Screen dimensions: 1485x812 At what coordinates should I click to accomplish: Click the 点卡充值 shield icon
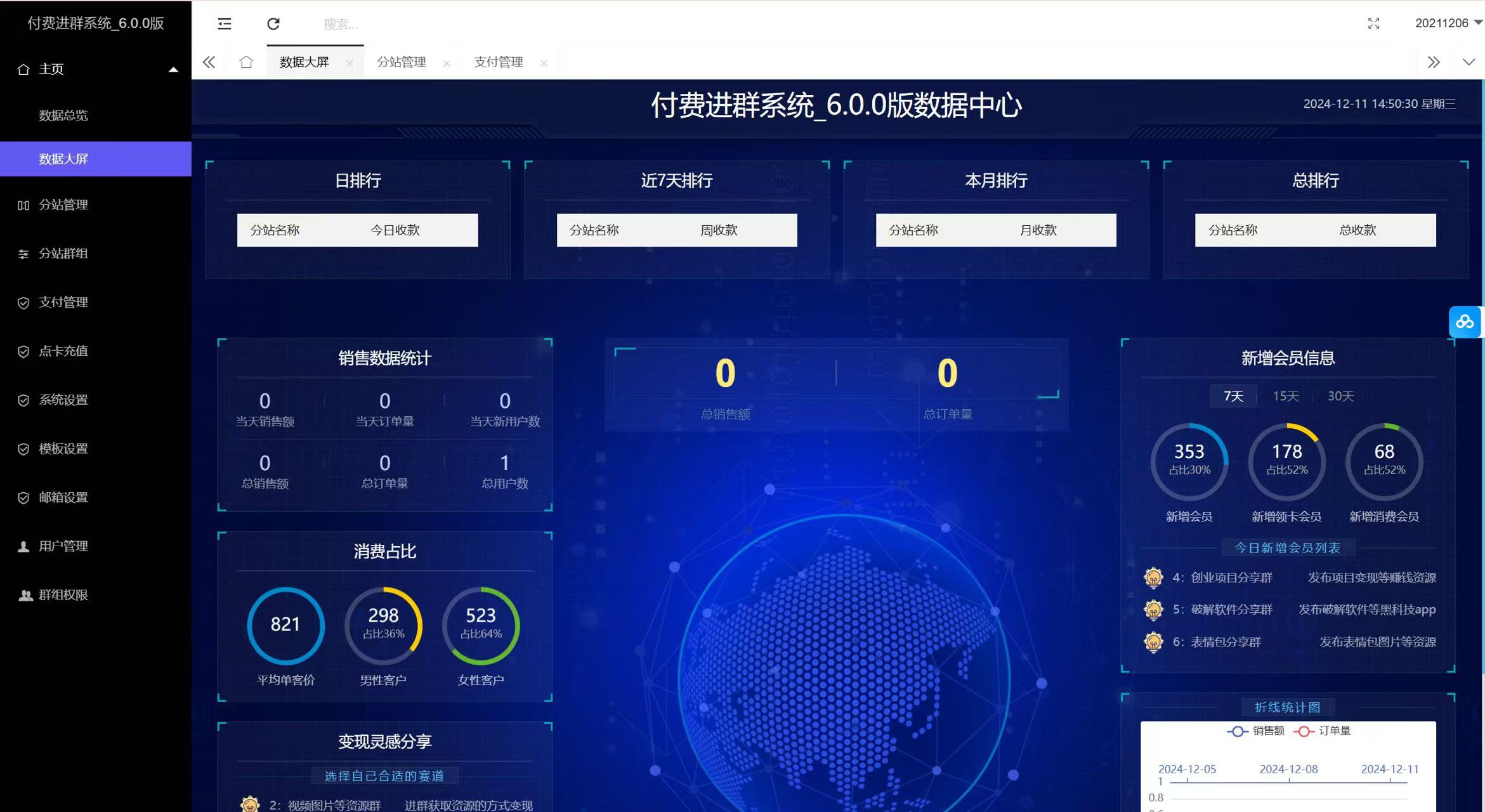click(23, 351)
